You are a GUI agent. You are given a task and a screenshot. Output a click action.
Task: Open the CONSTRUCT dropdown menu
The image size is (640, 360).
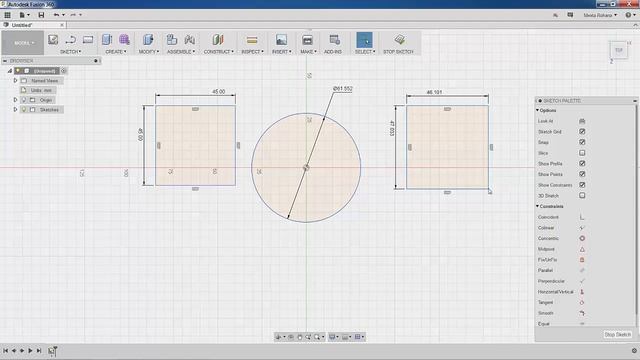(219, 52)
